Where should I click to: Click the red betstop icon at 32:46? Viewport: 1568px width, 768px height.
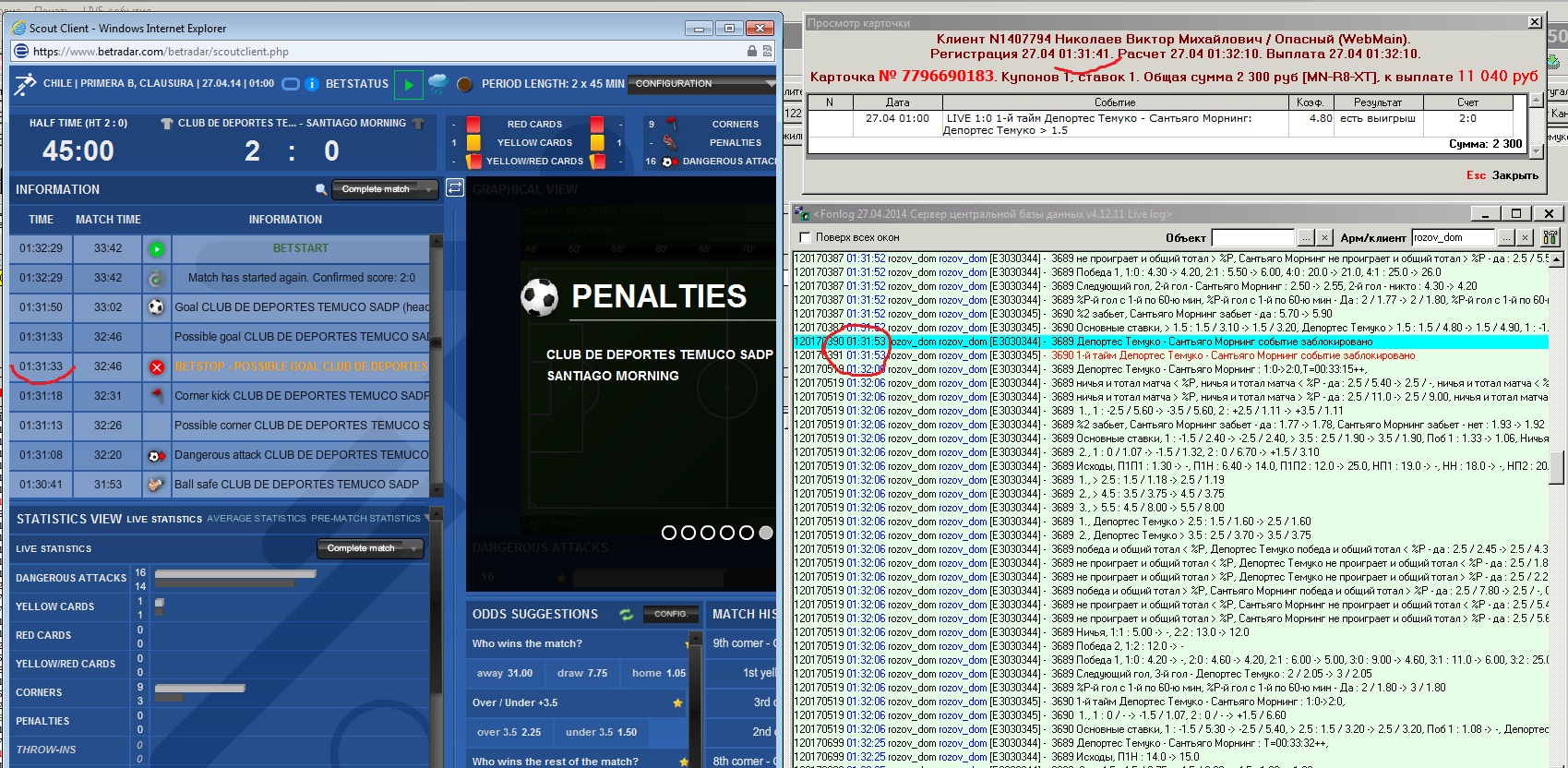click(157, 366)
